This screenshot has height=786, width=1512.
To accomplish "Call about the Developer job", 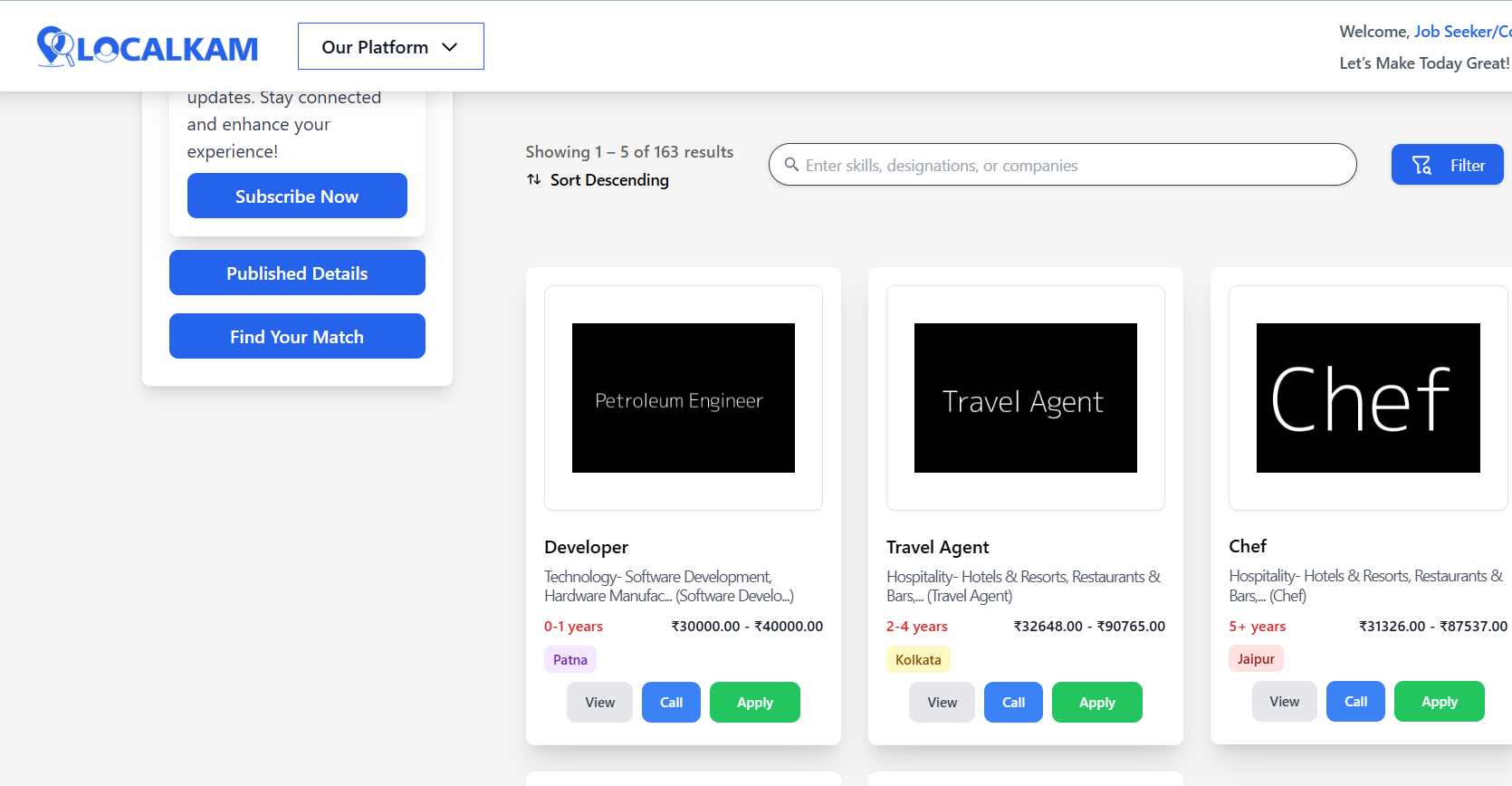I will click(671, 703).
